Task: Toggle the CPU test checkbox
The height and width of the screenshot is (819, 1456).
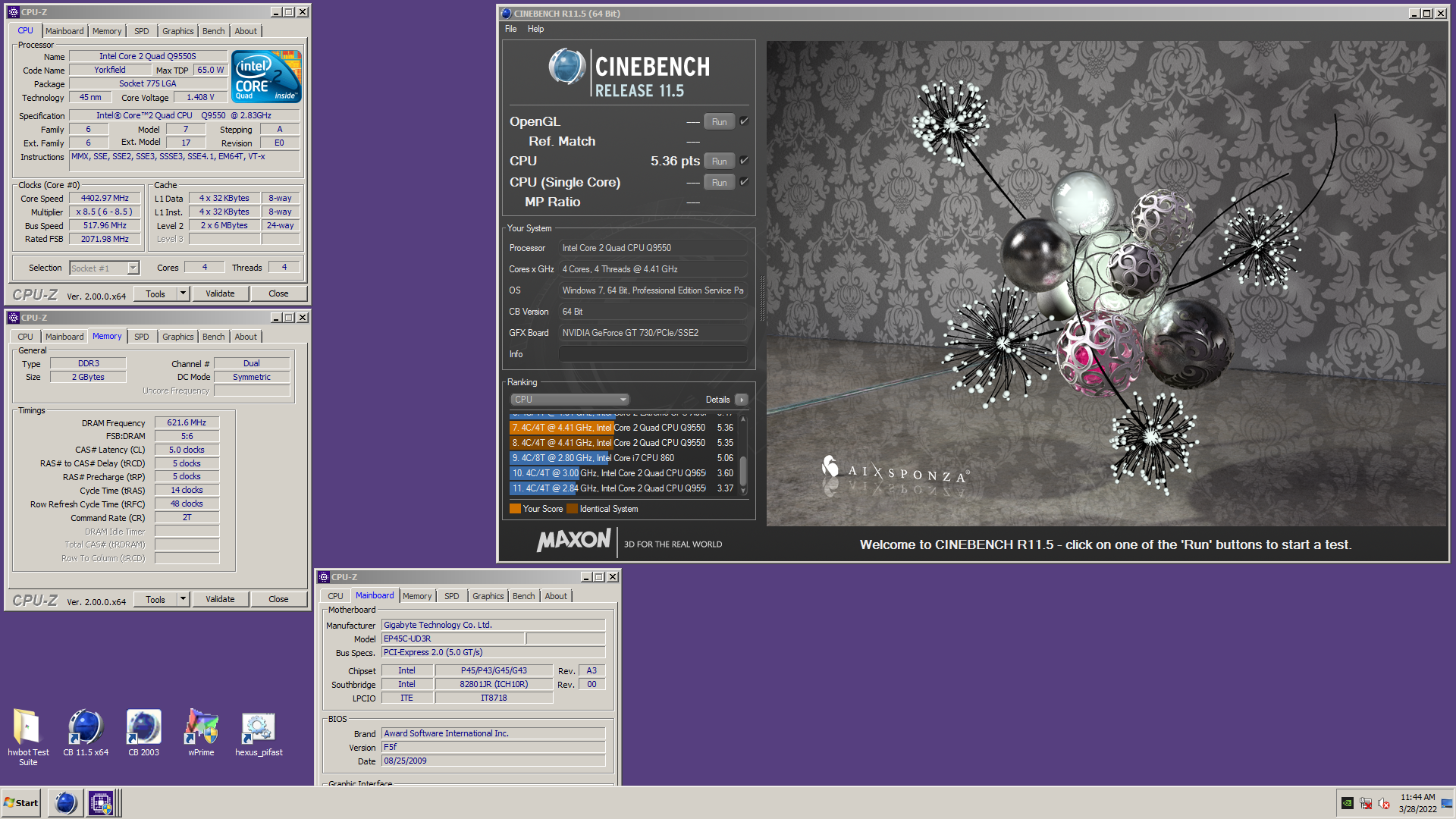Action: pyautogui.click(x=744, y=161)
